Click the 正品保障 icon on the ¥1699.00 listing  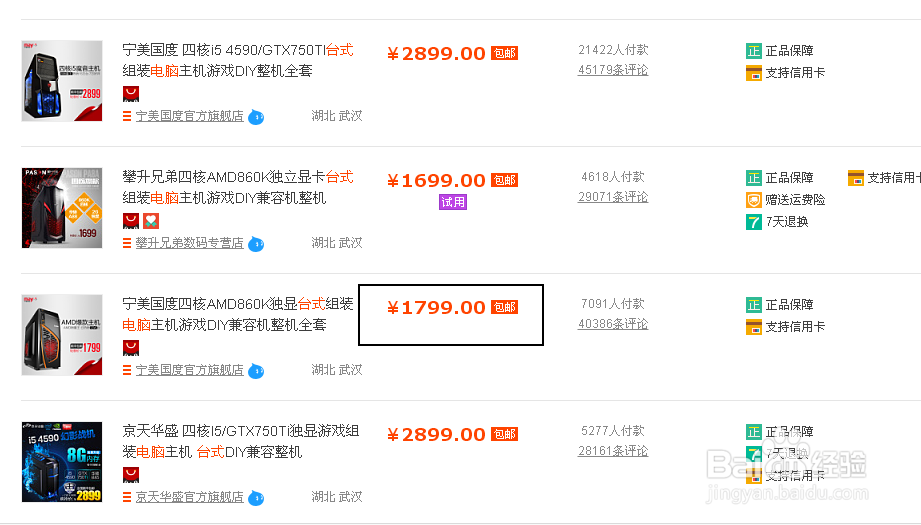pos(754,178)
